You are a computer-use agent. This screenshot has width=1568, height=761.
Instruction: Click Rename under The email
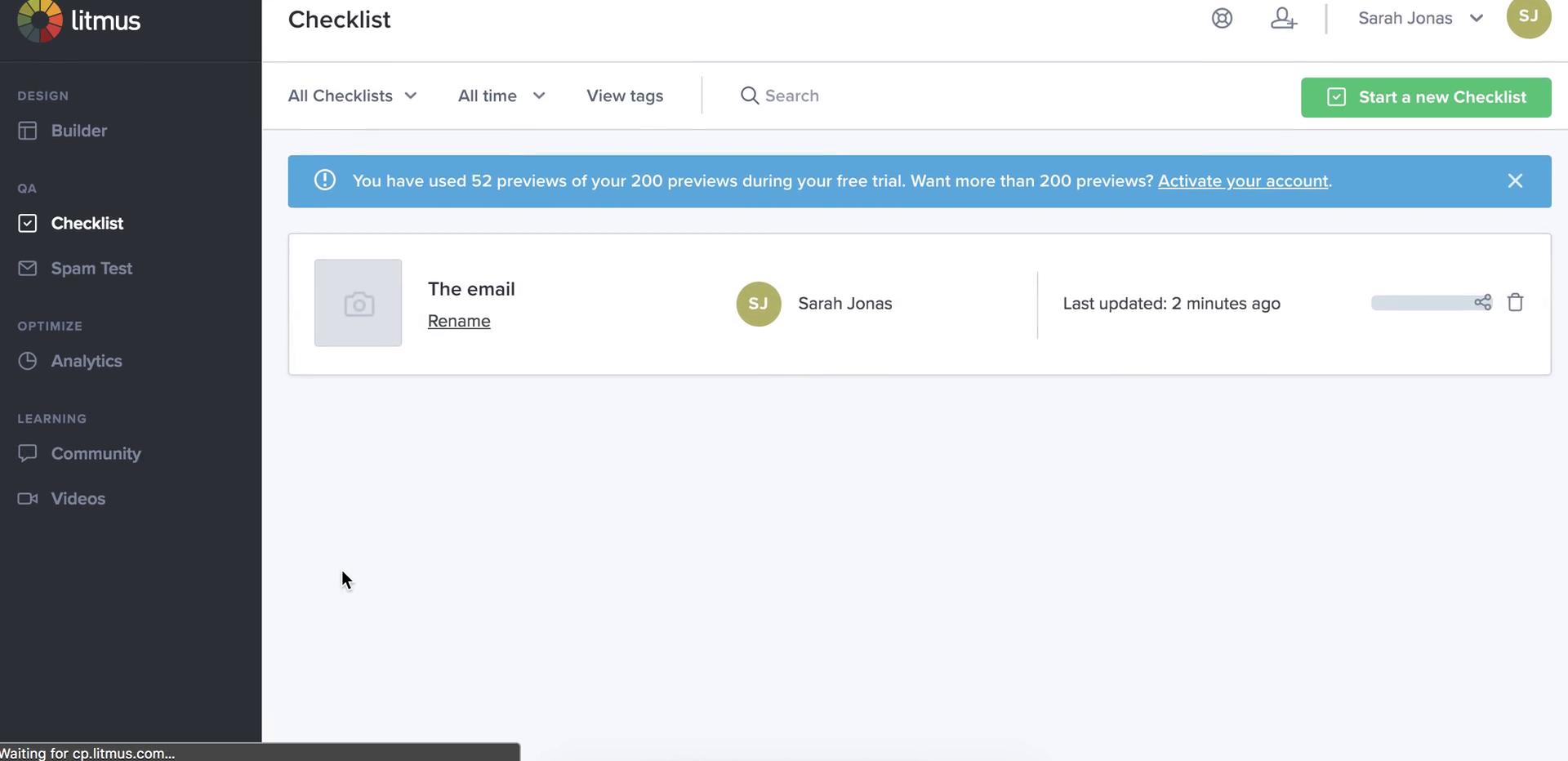pos(459,321)
